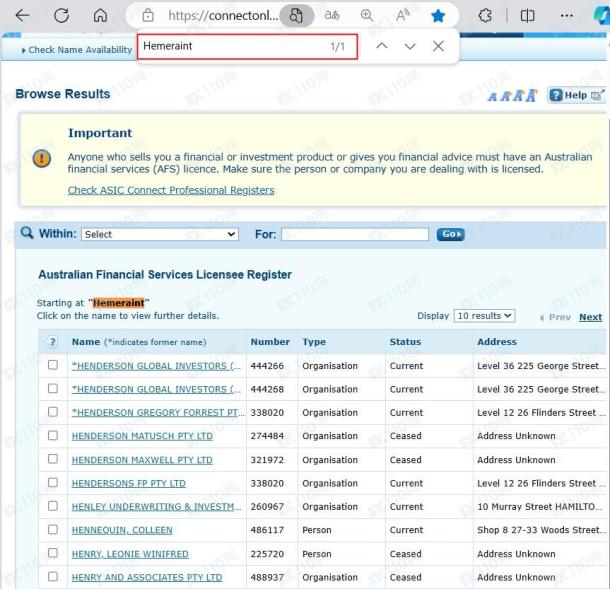Screen dimensions: 610x589
Task: Open Check ASIC Connect Professional Registers link
Action: click(171, 190)
